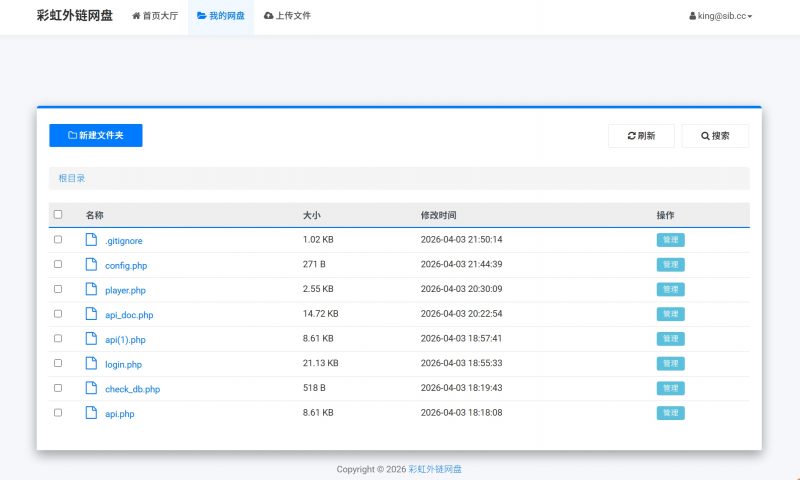
Task: Click 管理 button for the config.php row
Action: tap(670, 265)
